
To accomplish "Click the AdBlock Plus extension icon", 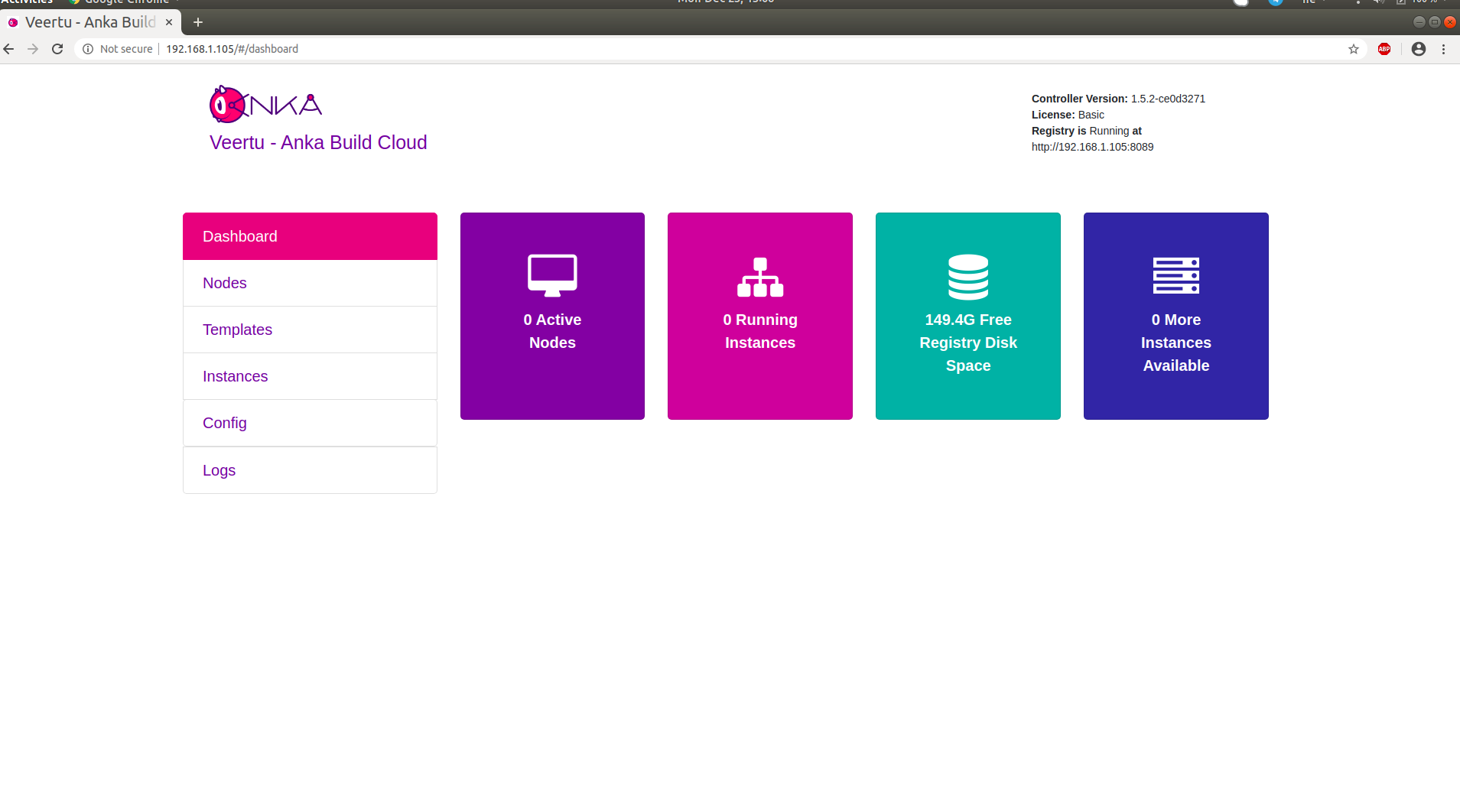I will [1384, 48].
